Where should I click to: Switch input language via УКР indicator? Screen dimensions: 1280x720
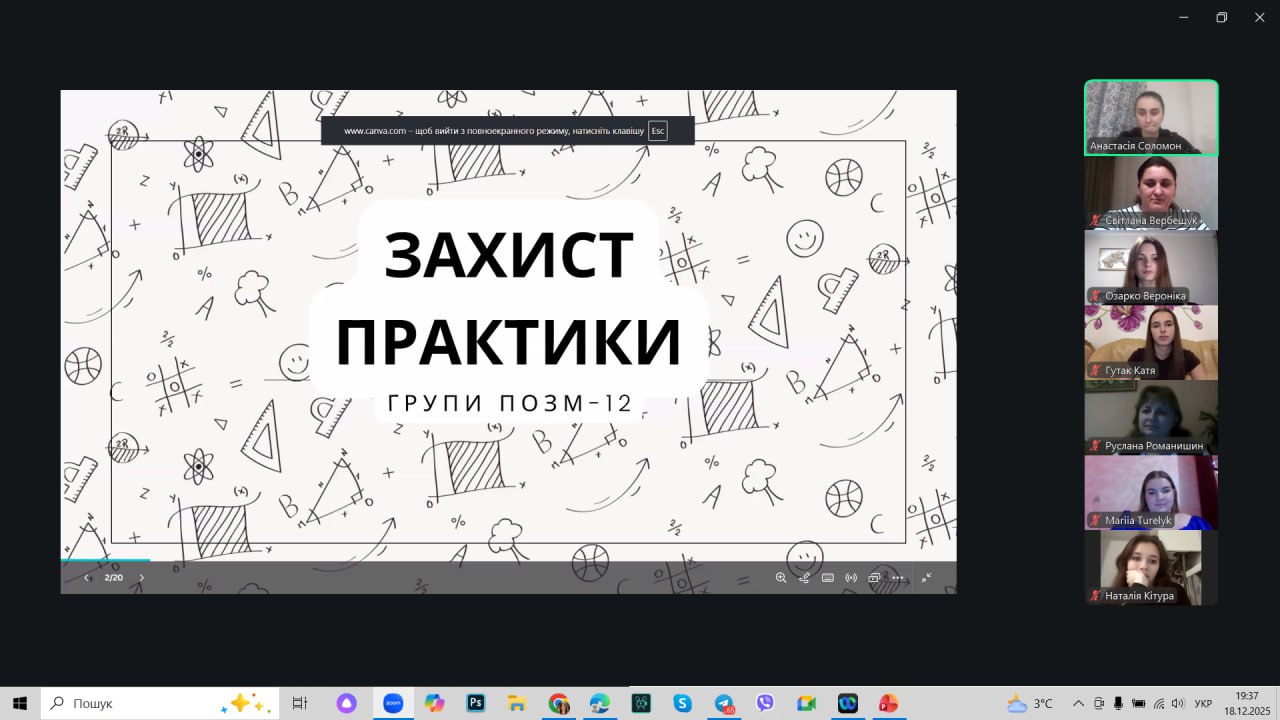tap(1204, 703)
